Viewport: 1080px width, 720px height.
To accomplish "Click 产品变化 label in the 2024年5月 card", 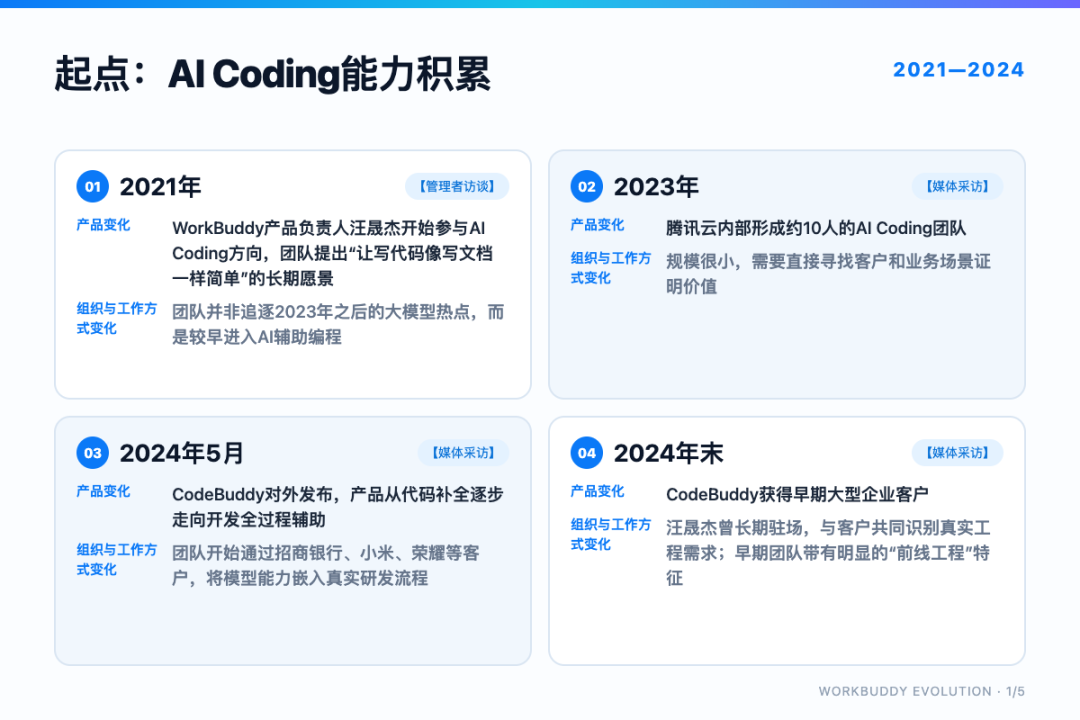I will pos(103,491).
